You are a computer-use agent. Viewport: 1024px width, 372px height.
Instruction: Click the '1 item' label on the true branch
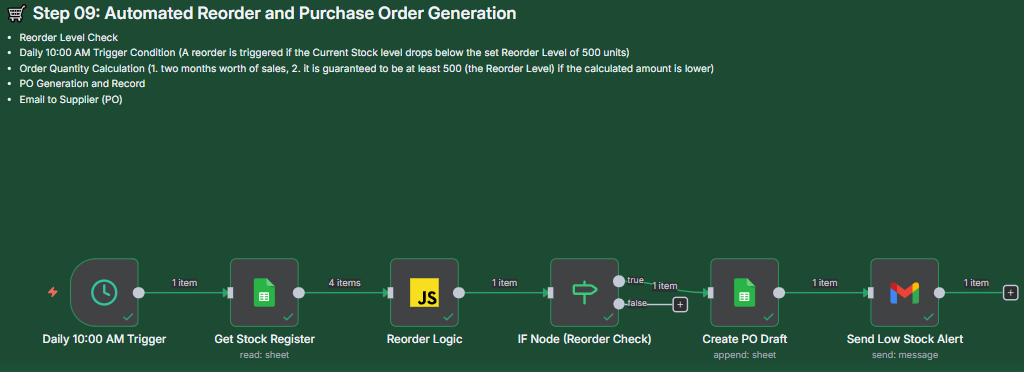click(x=665, y=285)
